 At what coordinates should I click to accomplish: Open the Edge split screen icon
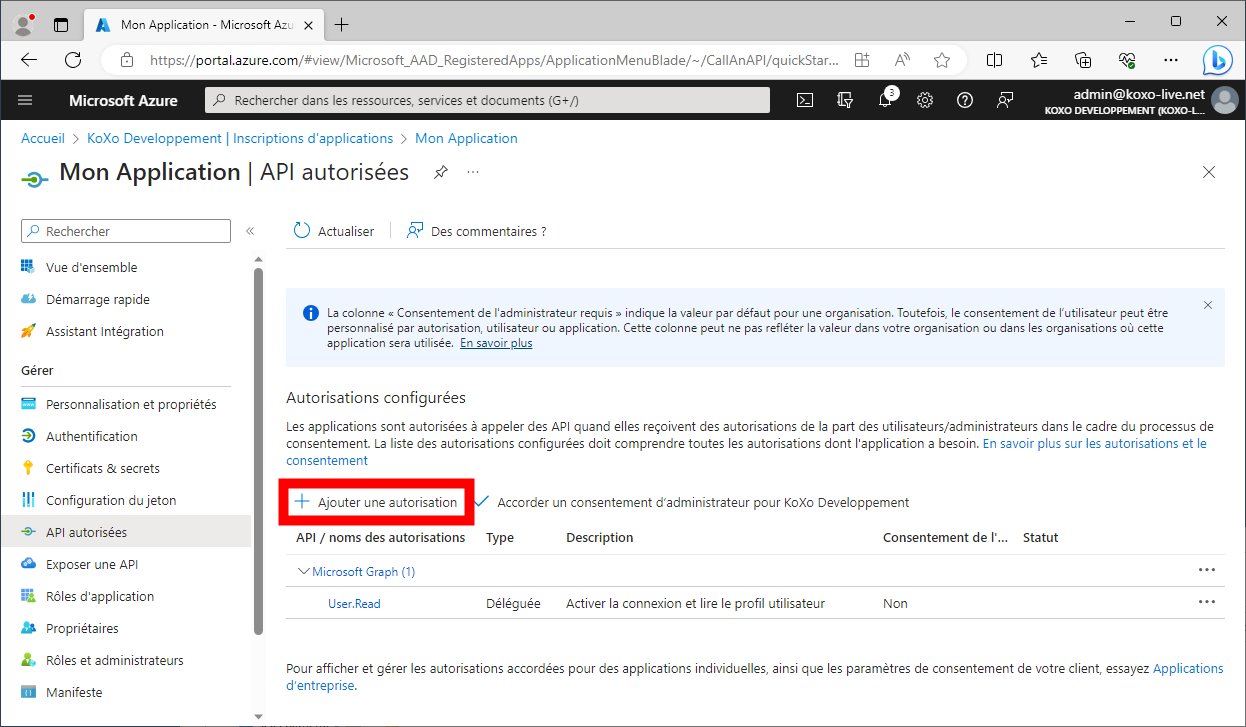click(994, 60)
